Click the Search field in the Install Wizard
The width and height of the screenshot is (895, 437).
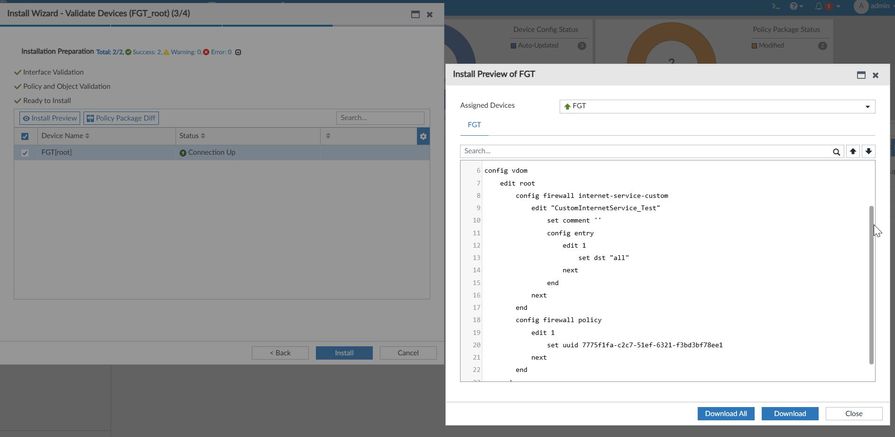[380, 118]
